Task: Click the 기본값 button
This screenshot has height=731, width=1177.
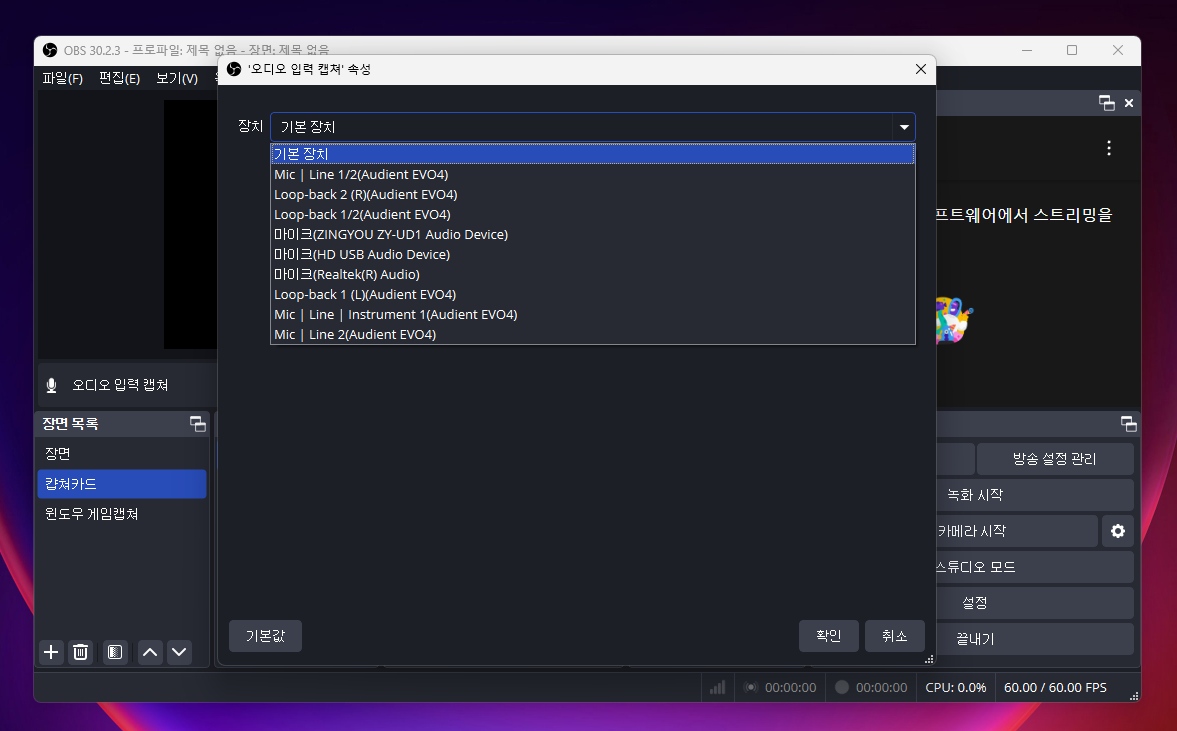Action: (266, 636)
